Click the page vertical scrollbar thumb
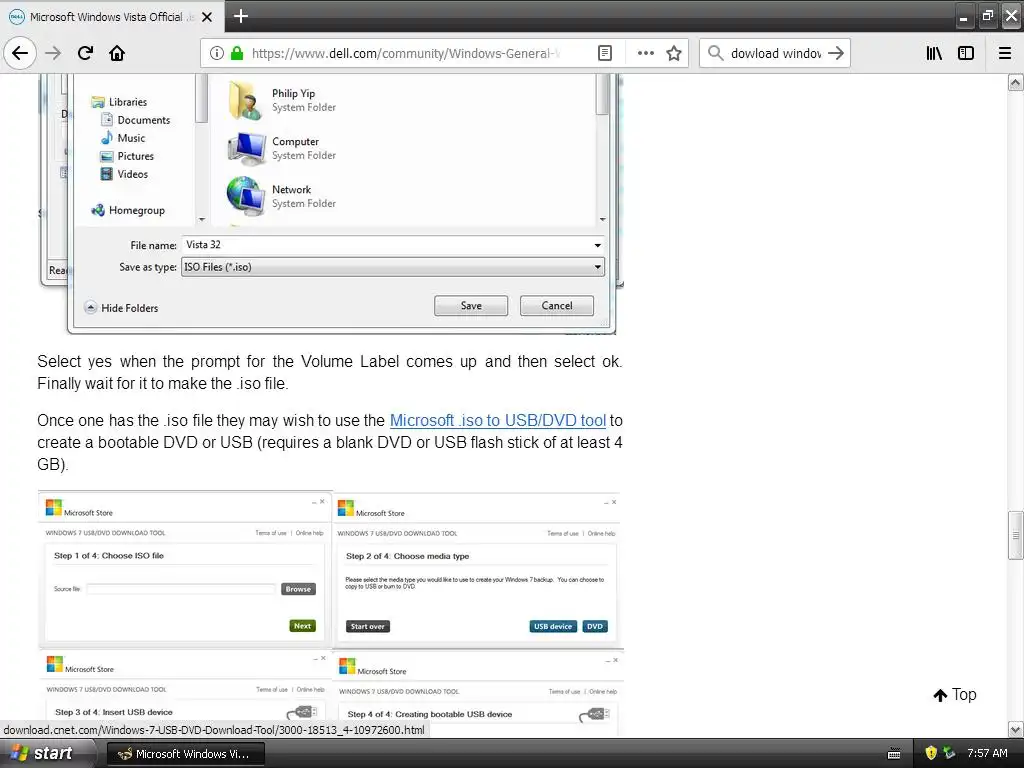 pos(1016,536)
